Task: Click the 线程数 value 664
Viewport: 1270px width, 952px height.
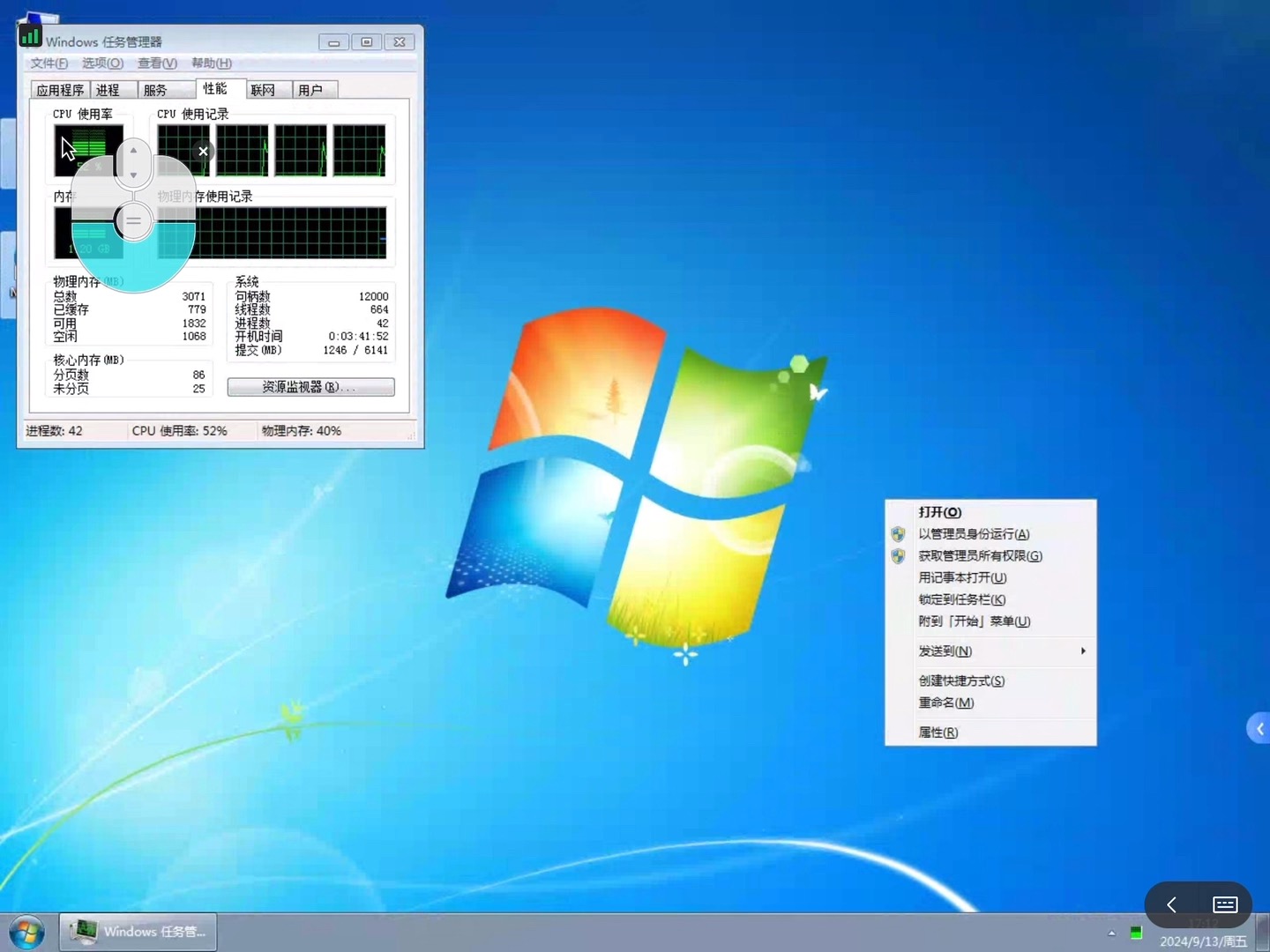Action: (379, 310)
